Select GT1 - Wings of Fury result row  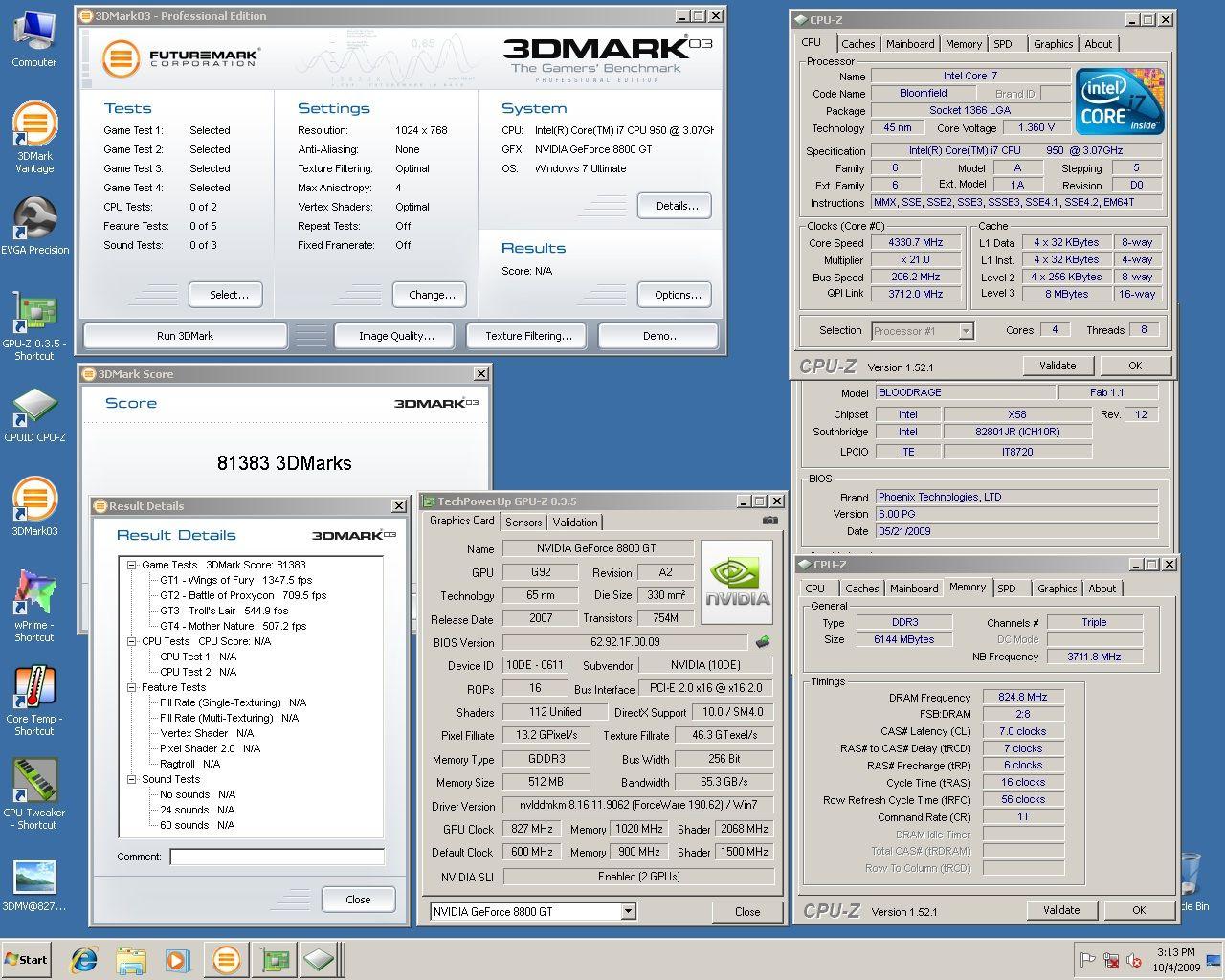click(x=235, y=580)
